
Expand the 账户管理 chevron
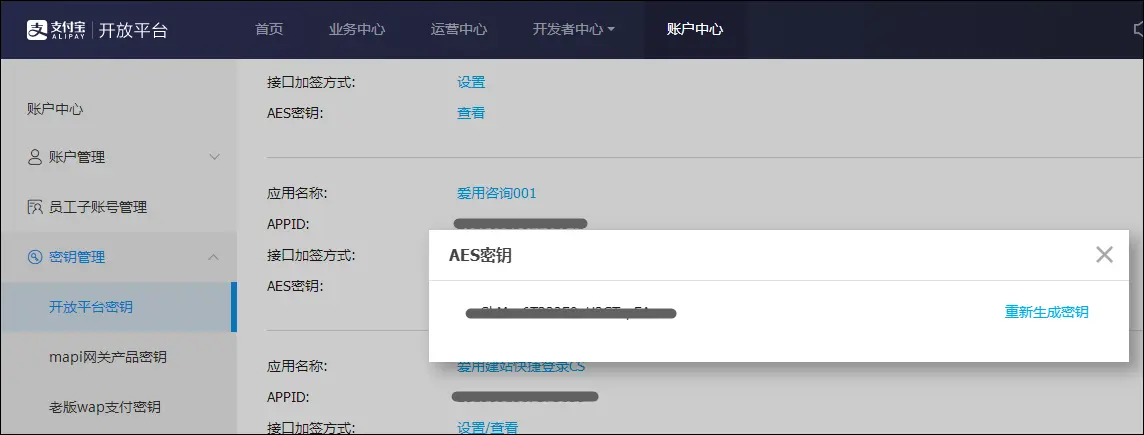(214, 157)
